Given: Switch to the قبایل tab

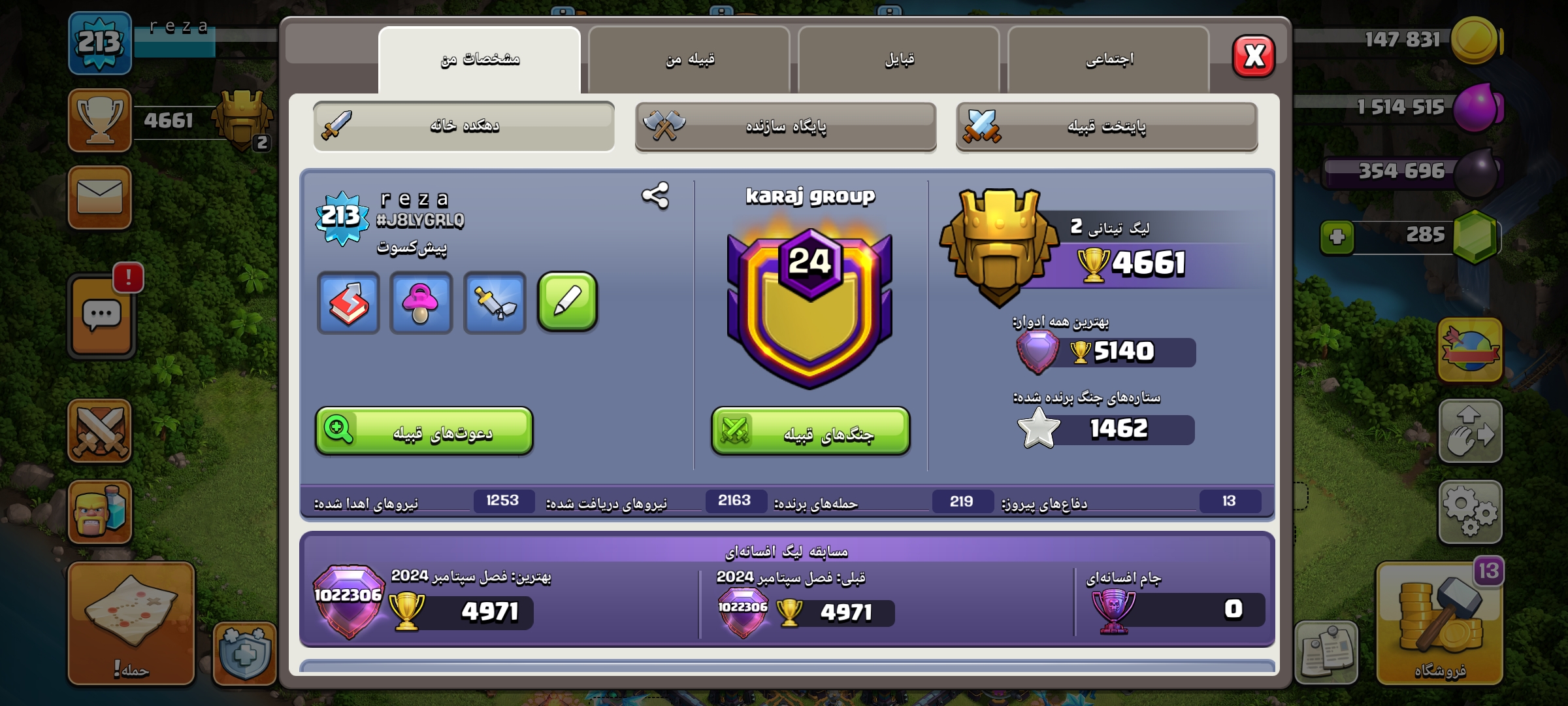Looking at the screenshot, I should (899, 59).
